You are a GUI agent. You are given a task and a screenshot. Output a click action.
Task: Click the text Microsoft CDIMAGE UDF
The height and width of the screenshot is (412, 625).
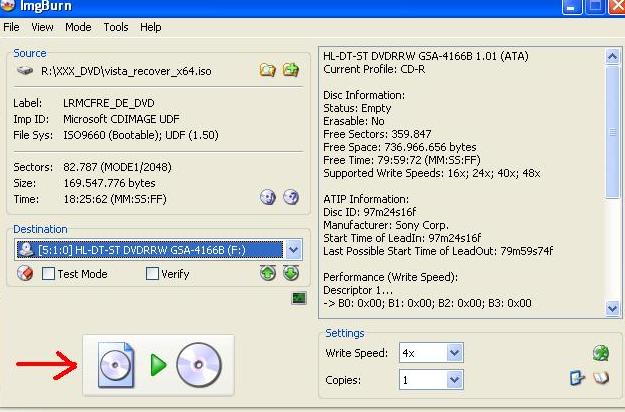tap(121, 119)
